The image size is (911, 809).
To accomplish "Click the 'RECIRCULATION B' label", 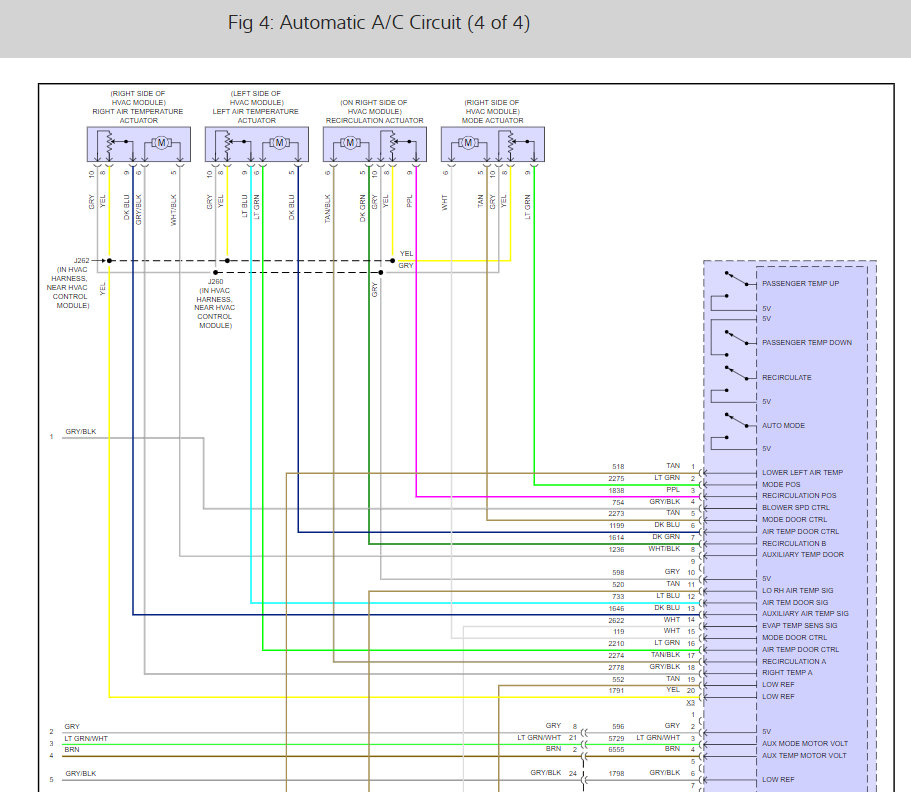I will (794, 543).
